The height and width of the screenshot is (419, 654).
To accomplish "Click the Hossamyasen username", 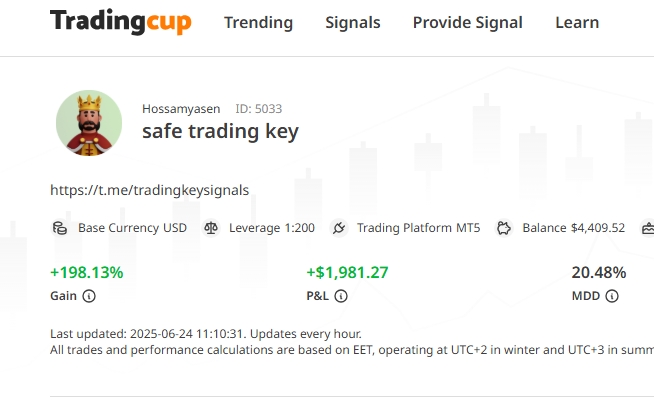I will 181,108.
